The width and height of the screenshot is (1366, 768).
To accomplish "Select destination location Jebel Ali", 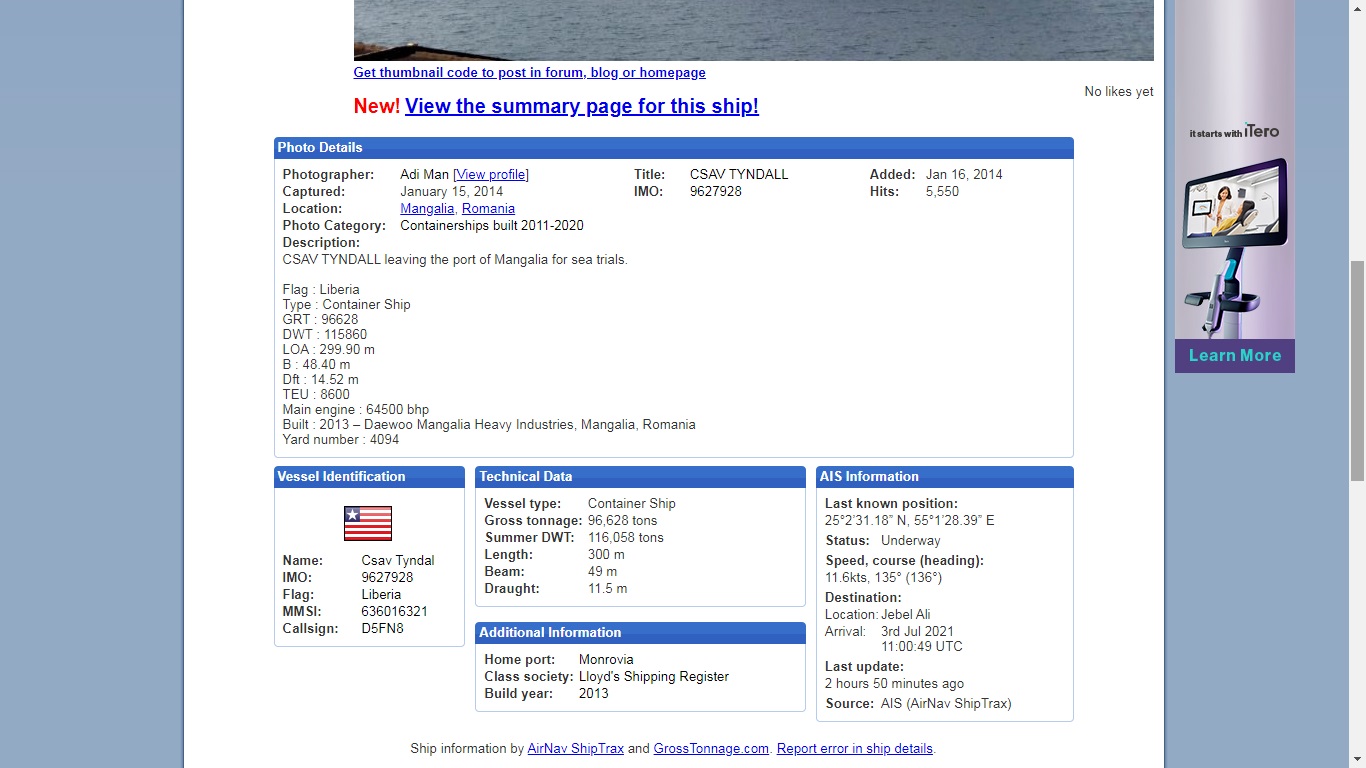I will coord(906,615).
